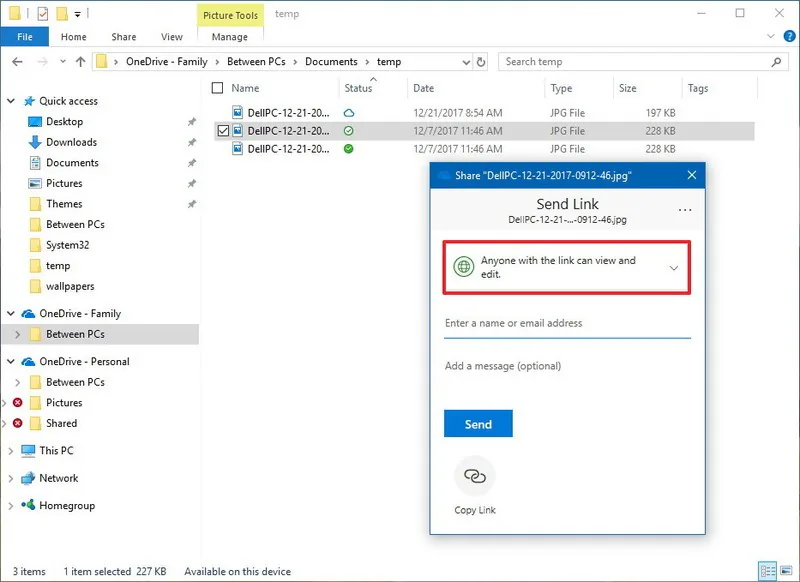
Task: Sort by the Date column header
Action: tap(423, 88)
